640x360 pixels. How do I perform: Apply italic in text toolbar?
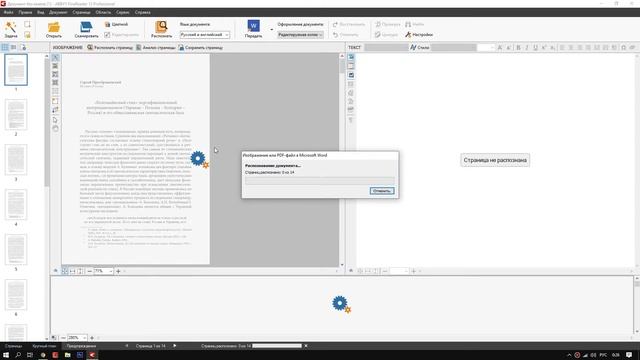[527, 48]
